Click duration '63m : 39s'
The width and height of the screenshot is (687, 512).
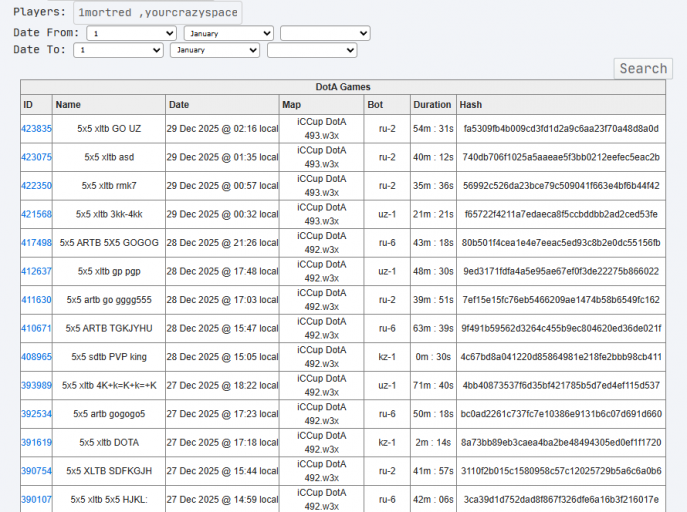pos(433,328)
